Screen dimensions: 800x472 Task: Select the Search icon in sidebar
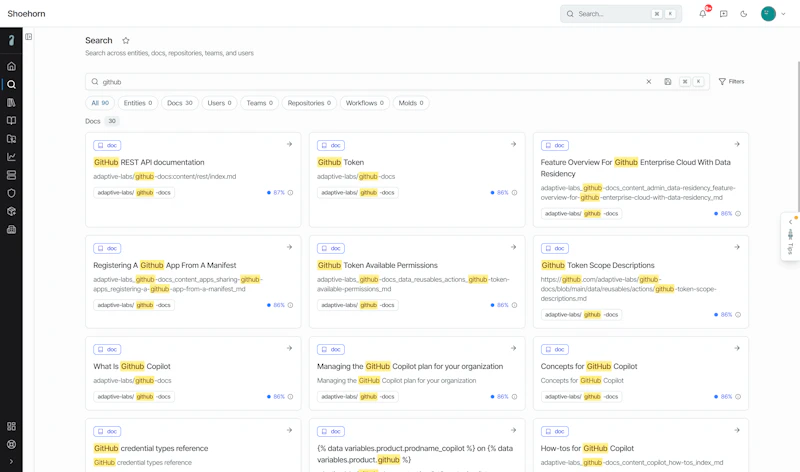click(11, 85)
